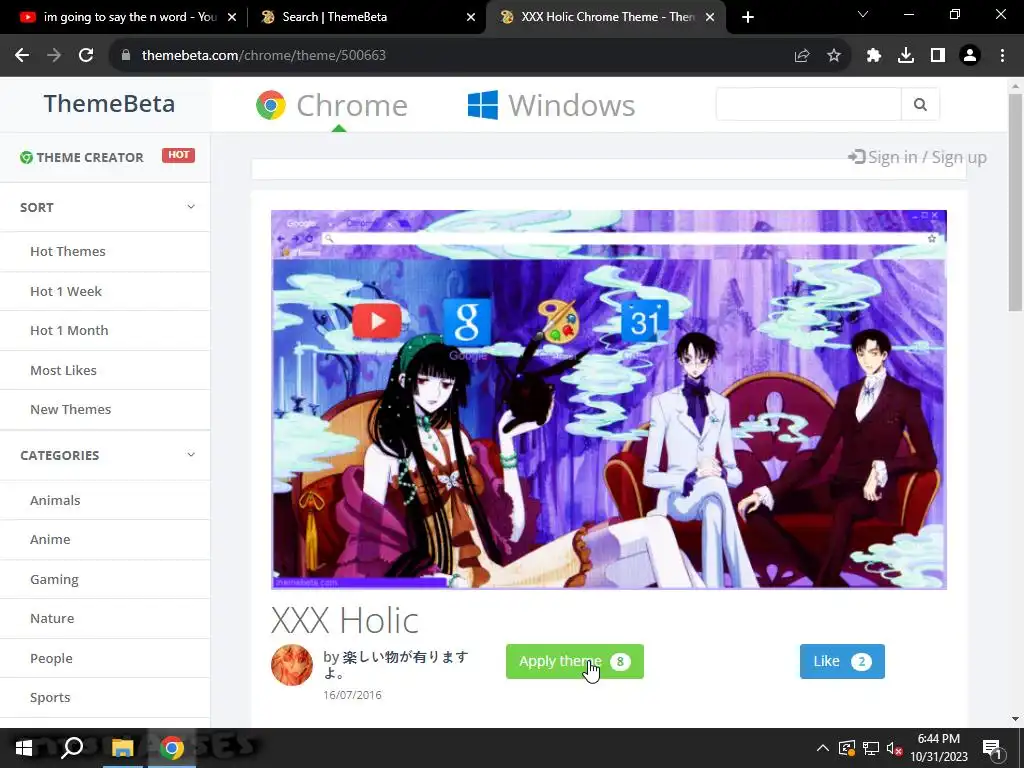The height and width of the screenshot is (768, 1024).
Task: Open the Windows Start button
Action: pyautogui.click(x=24, y=748)
